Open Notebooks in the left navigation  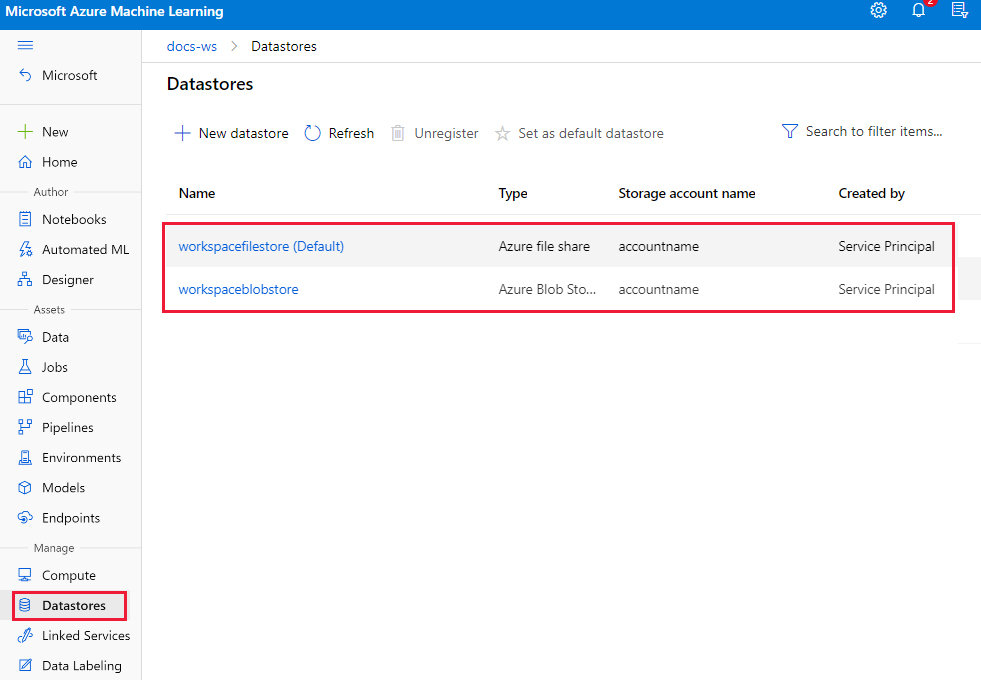(74, 219)
